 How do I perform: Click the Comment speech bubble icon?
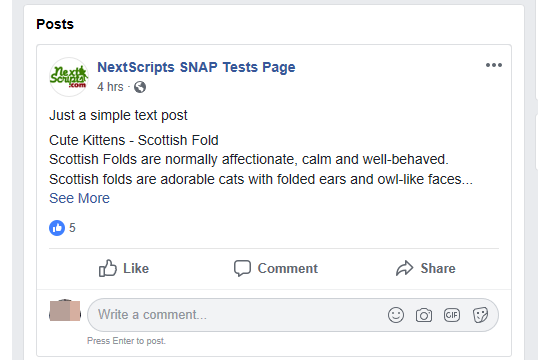coord(242,268)
